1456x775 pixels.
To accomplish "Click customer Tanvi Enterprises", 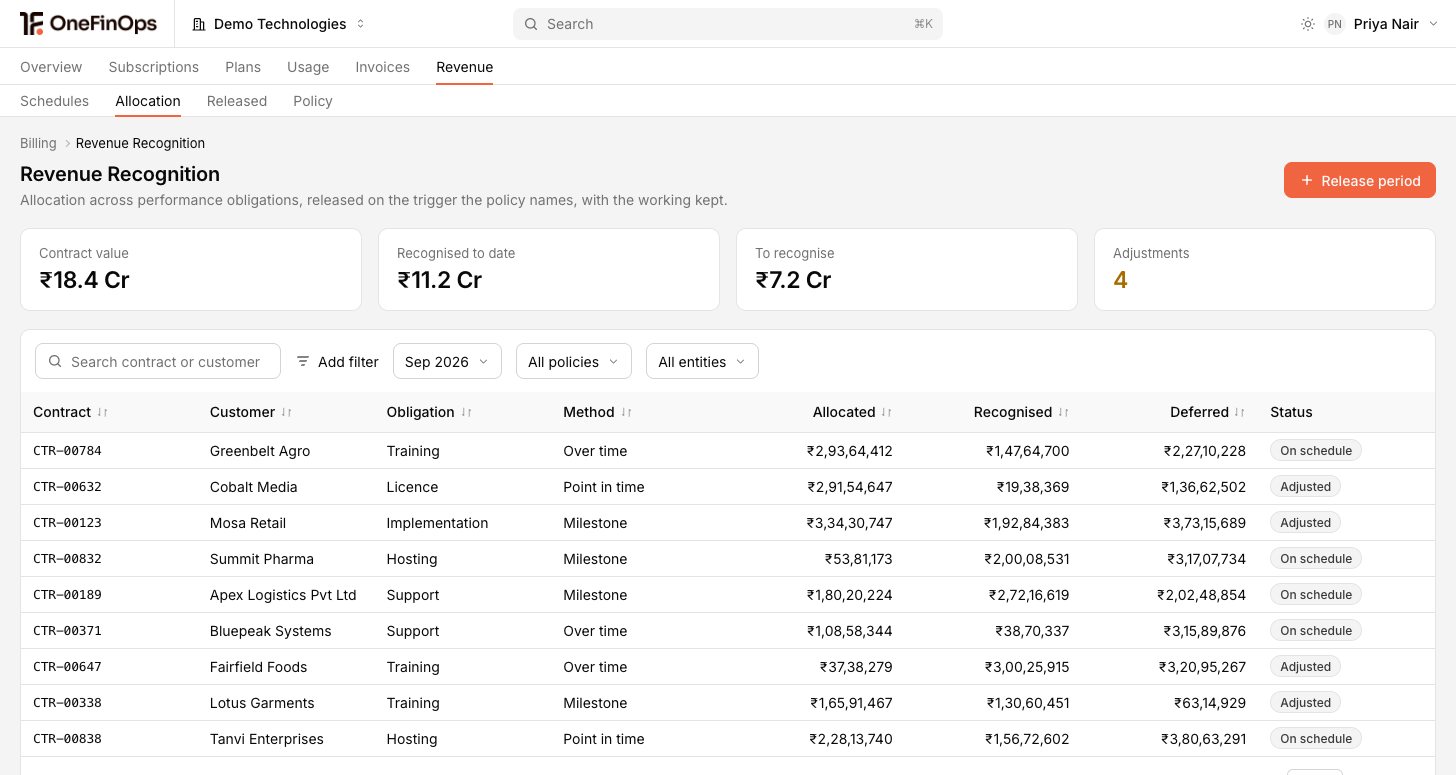I will coord(267,739).
